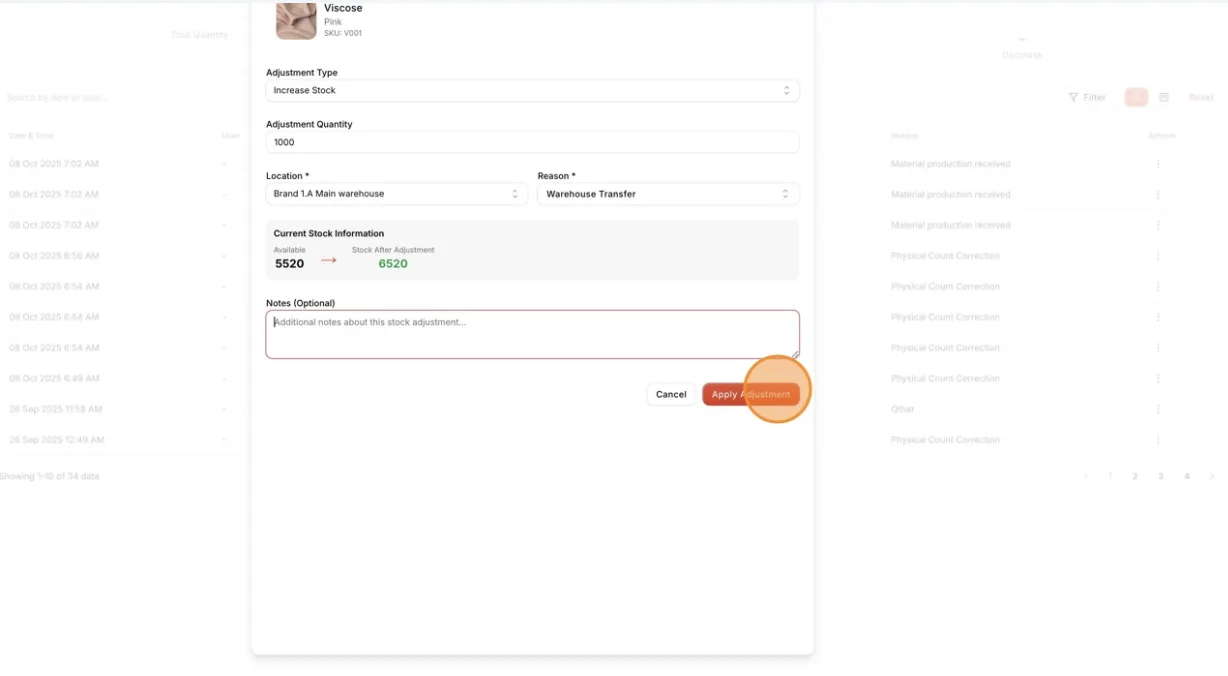The image size is (1228, 676).
Task: Open the Reason dropdown set to Warehouse Transfer
Action: pyautogui.click(x=668, y=194)
